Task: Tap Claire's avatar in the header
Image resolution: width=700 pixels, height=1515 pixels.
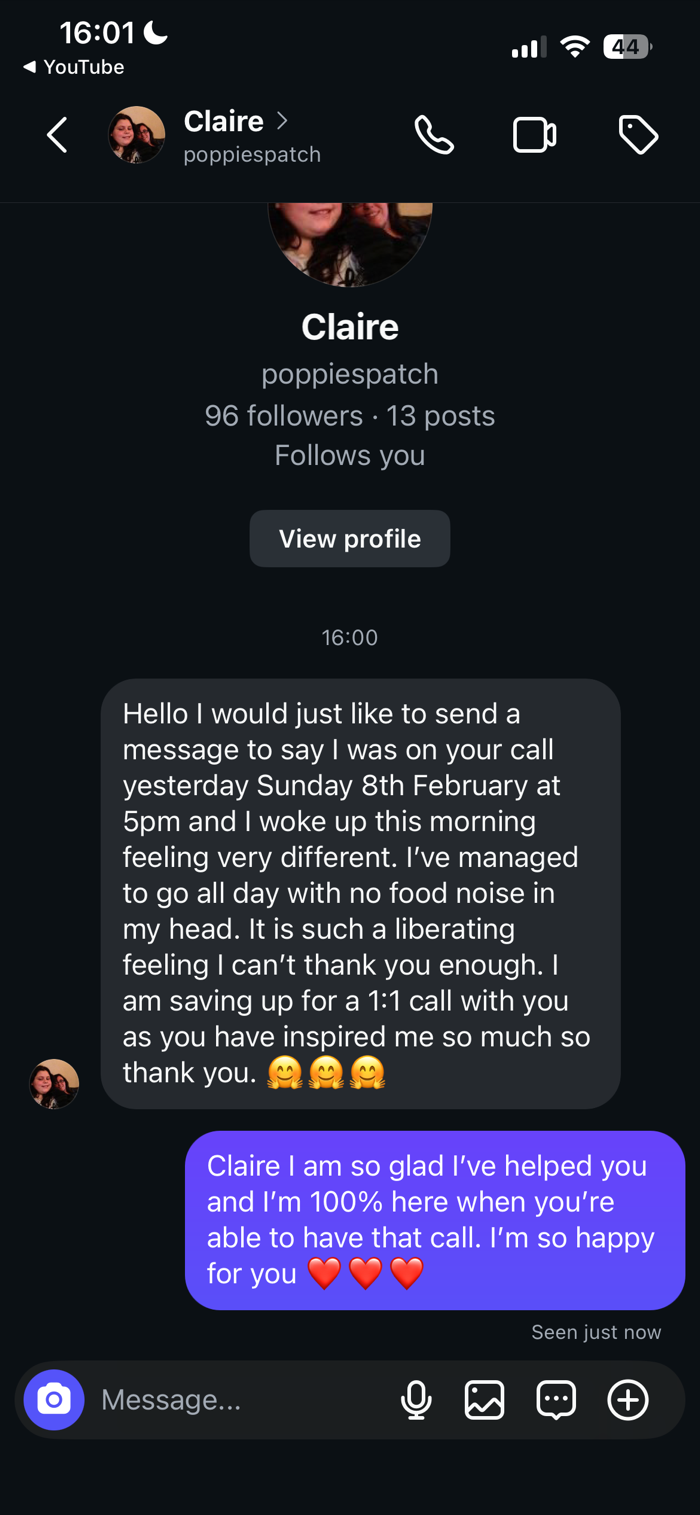Action: click(137, 134)
